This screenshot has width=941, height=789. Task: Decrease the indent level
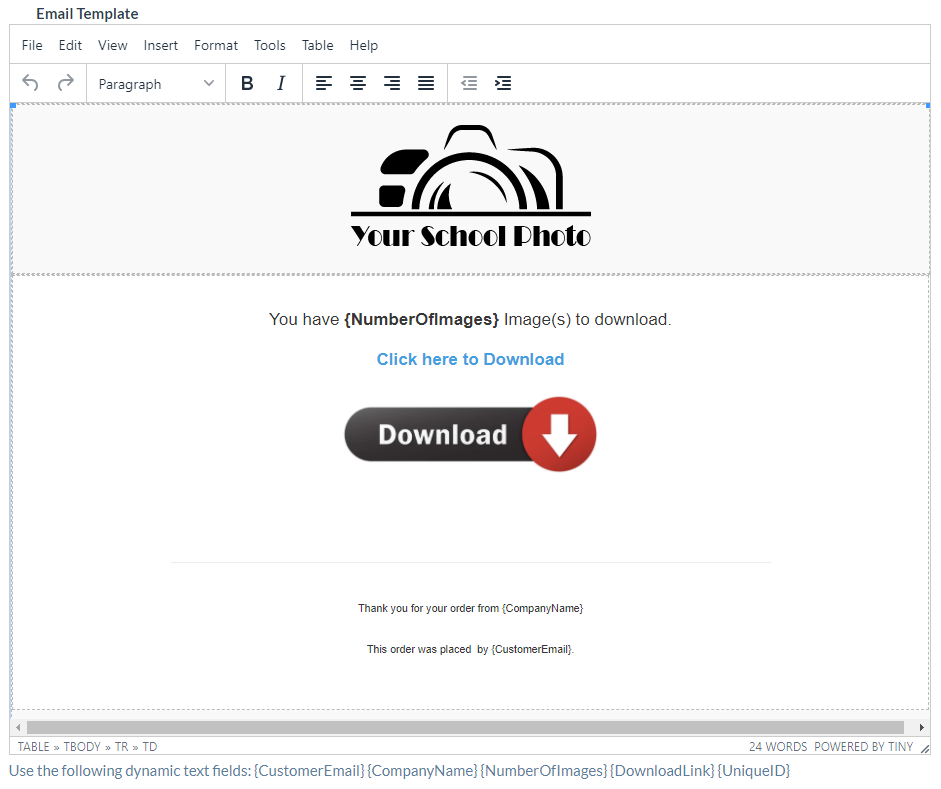point(469,84)
